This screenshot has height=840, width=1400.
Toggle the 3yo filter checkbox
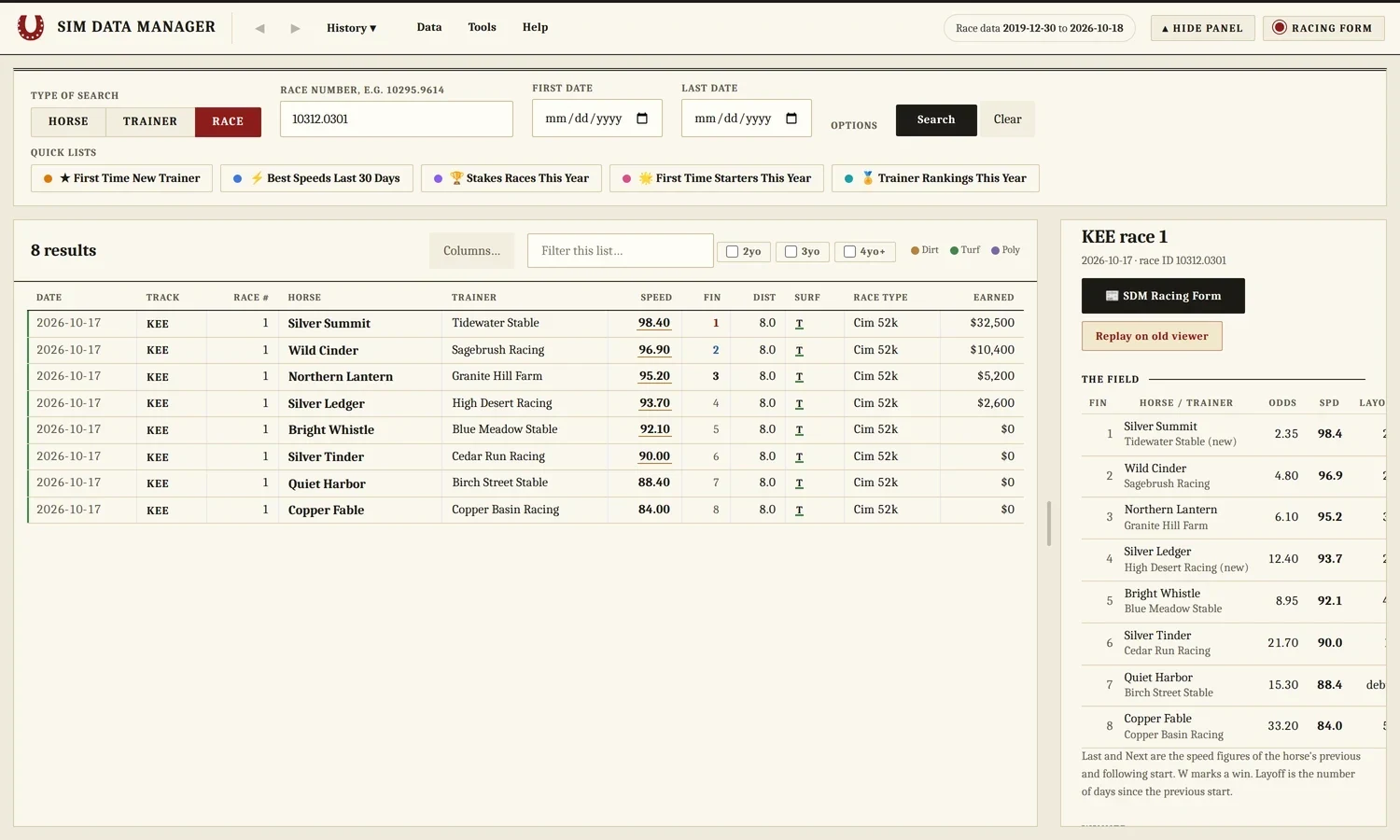(791, 252)
